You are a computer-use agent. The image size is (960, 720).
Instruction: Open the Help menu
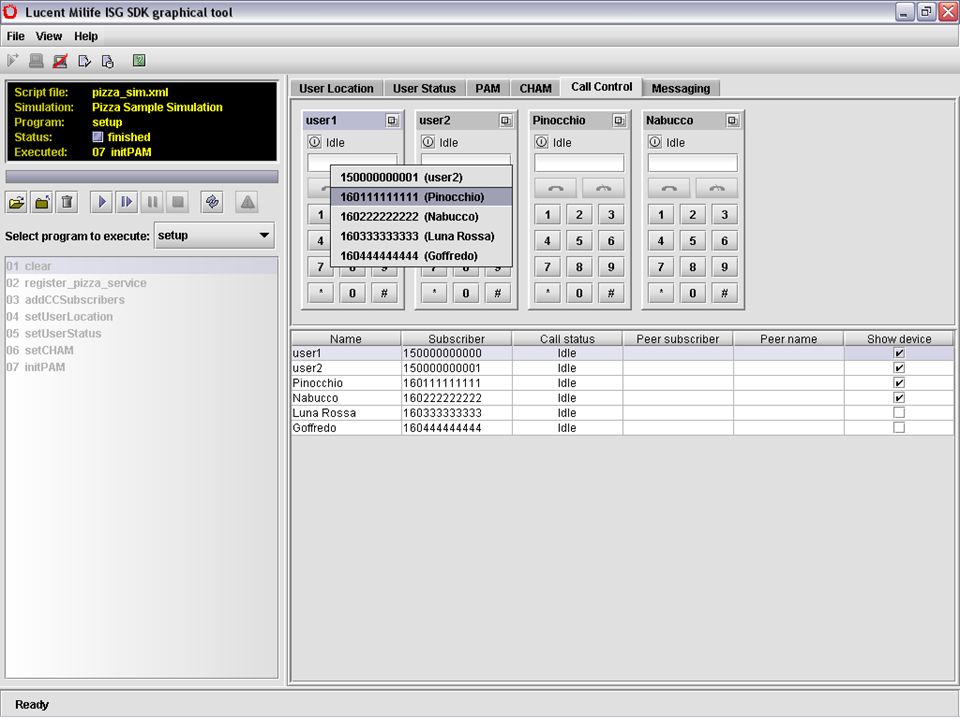coord(86,36)
